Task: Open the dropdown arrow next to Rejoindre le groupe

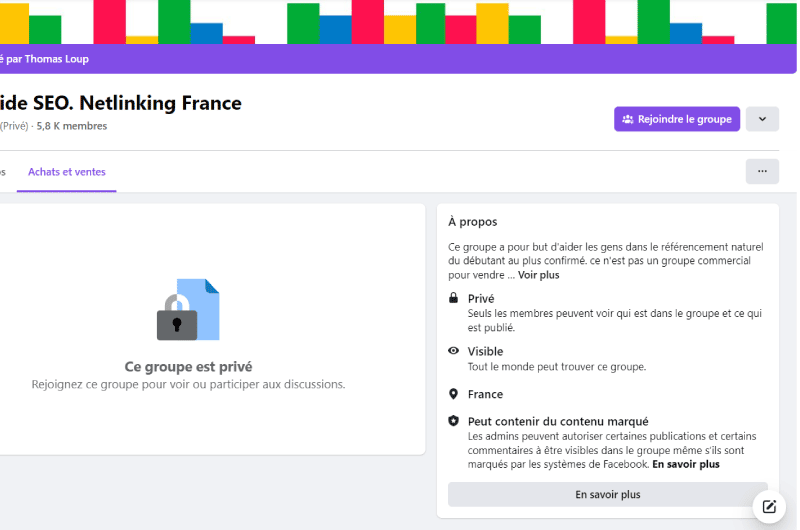Action: (762, 119)
